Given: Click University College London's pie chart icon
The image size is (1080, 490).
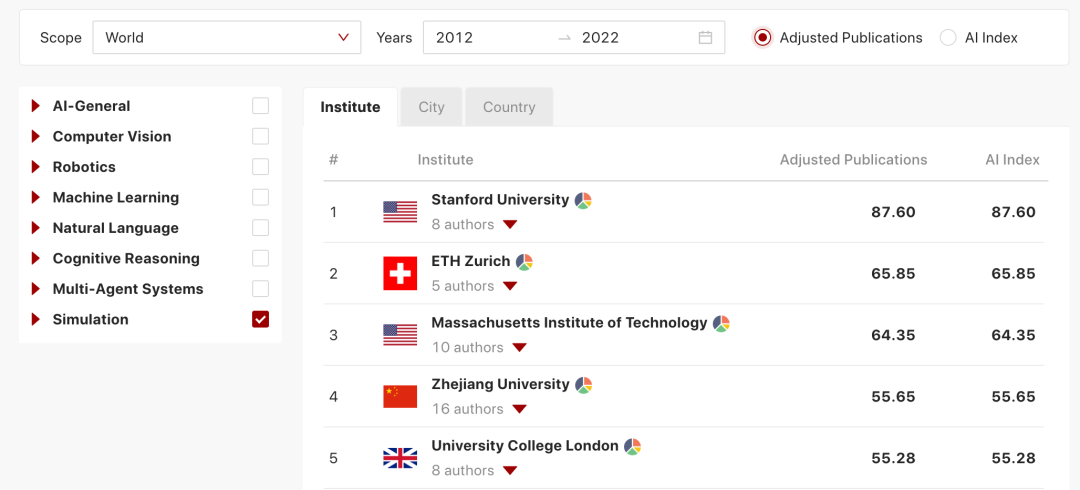Looking at the screenshot, I should (633, 446).
